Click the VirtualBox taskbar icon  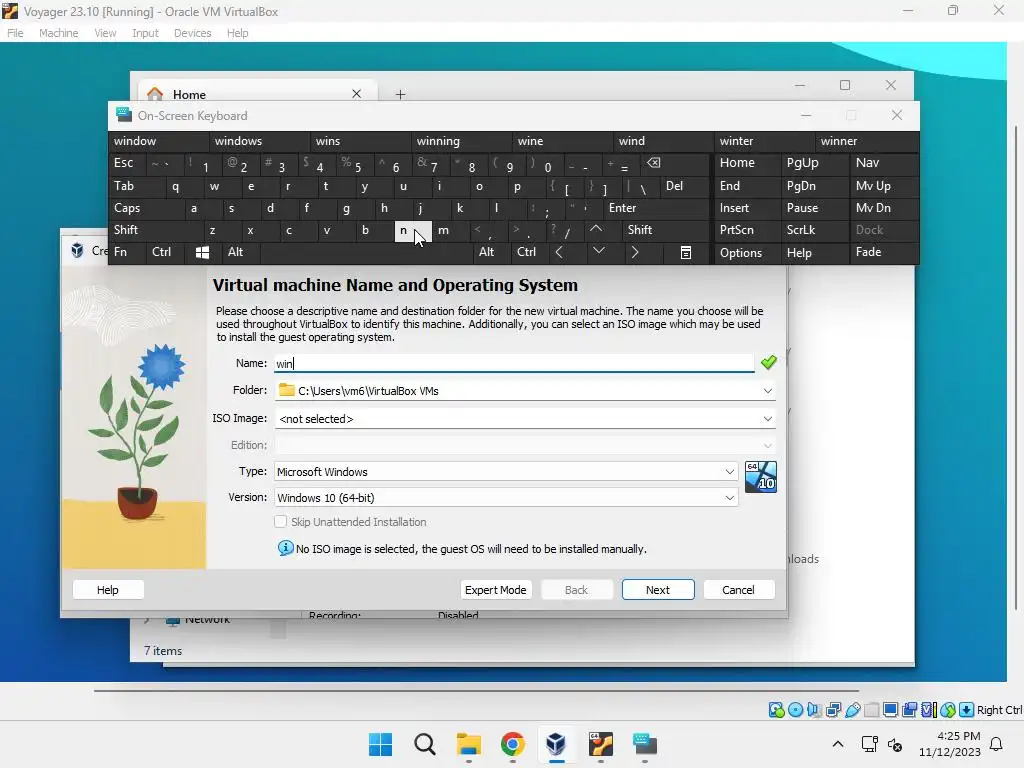point(556,744)
